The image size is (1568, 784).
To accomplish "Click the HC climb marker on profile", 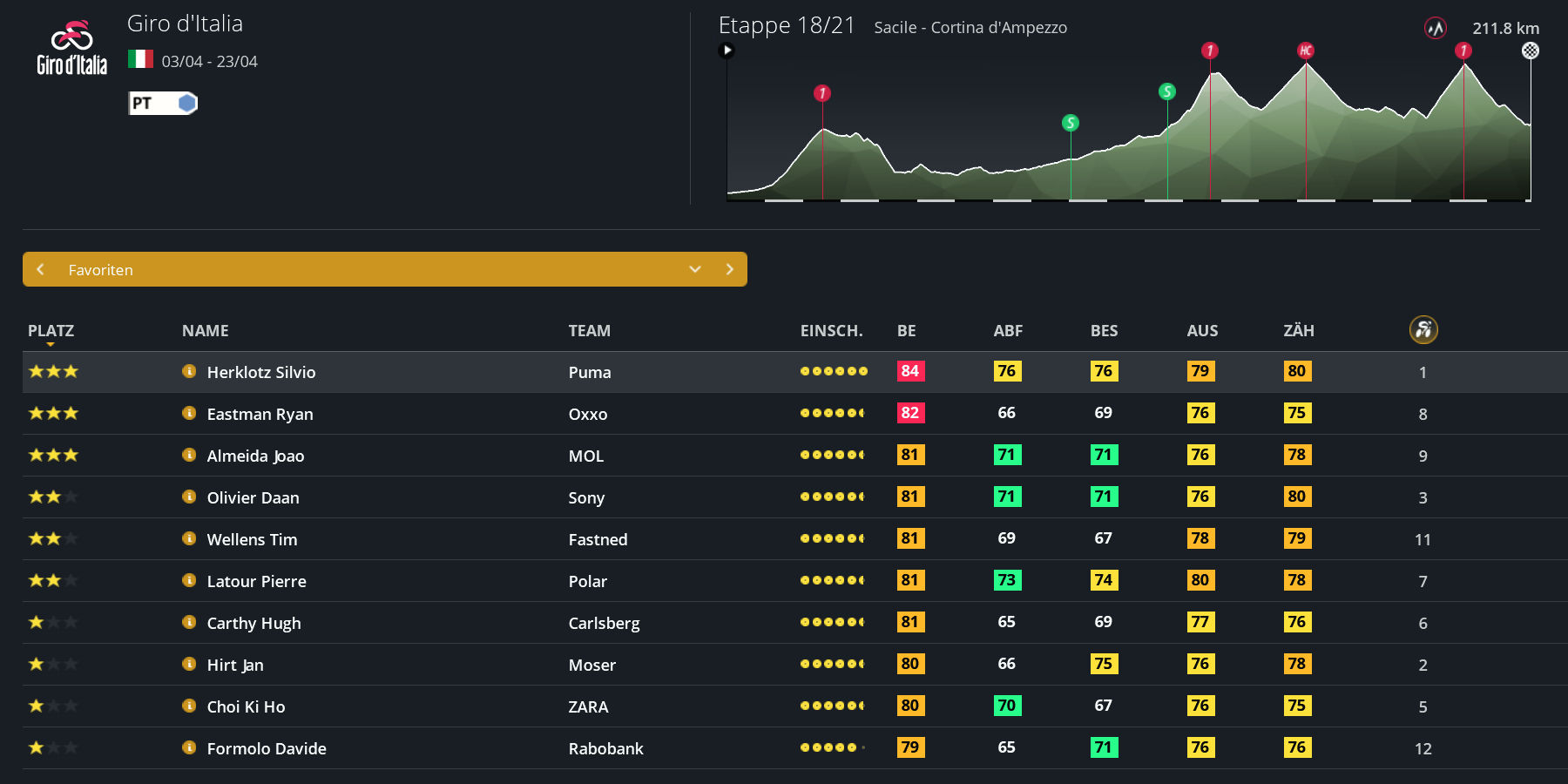I will [1305, 51].
